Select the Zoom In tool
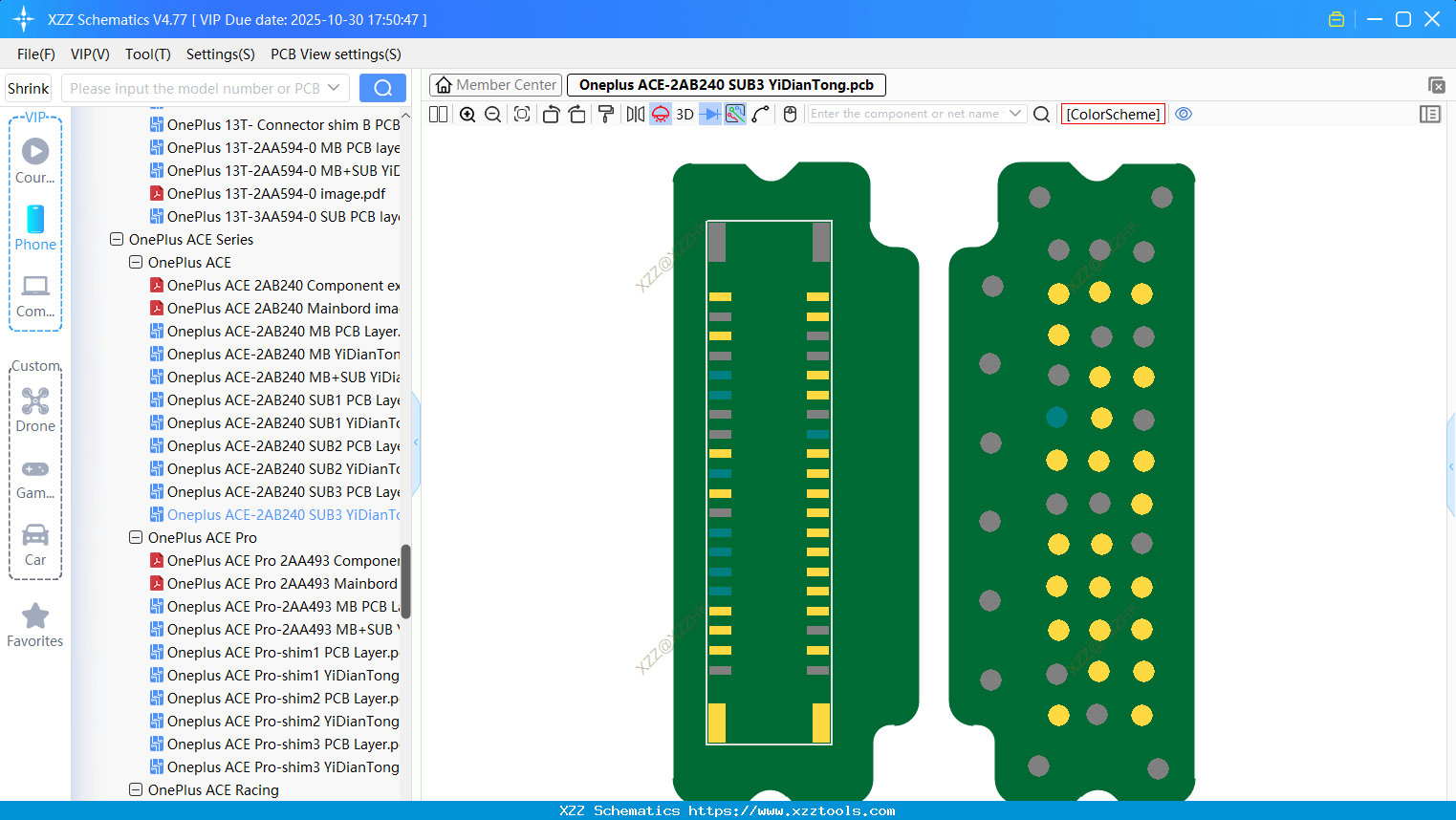Screen dimensions: 1456x820 tap(467, 114)
